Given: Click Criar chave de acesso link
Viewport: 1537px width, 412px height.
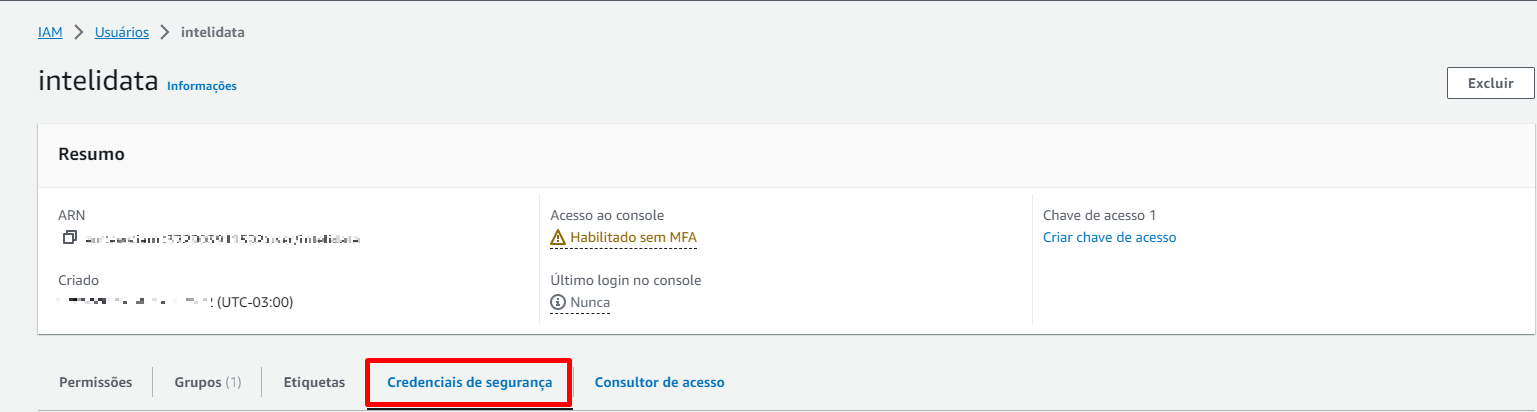Looking at the screenshot, I should (x=1109, y=237).
